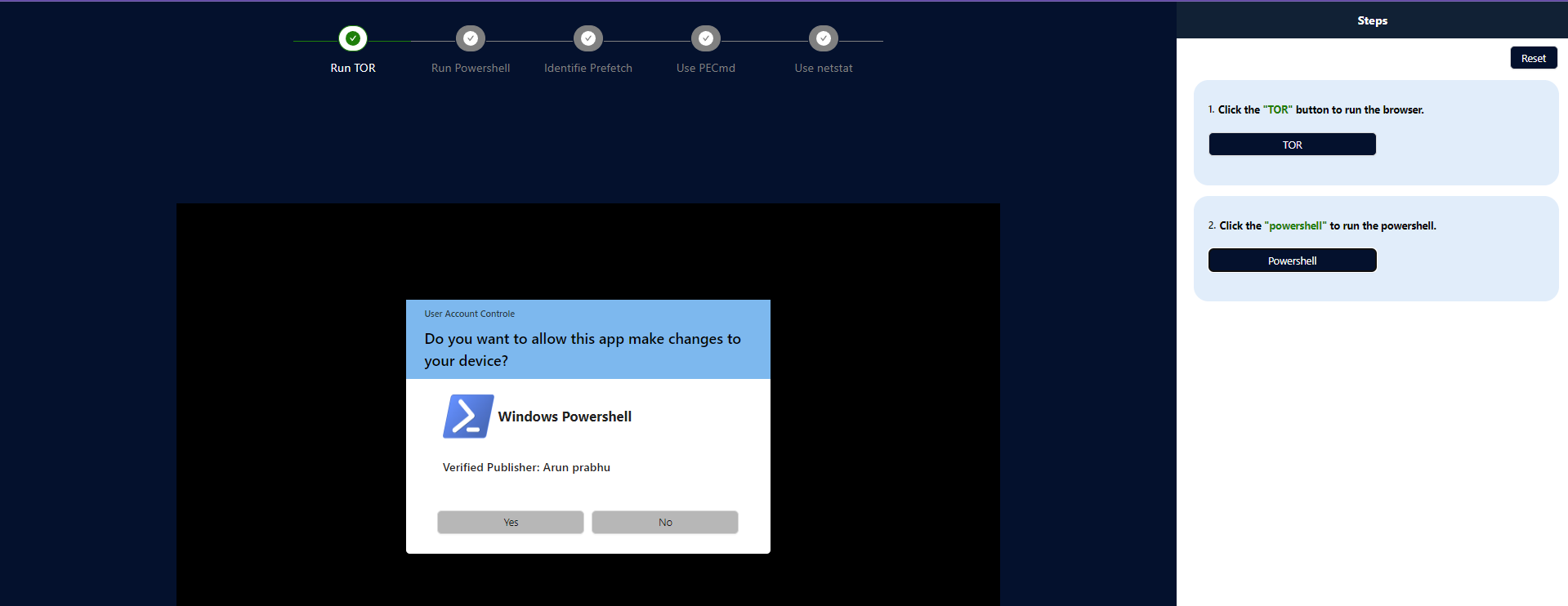
Task: Select the "Run Powershell" step label
Action: (471, 69)
